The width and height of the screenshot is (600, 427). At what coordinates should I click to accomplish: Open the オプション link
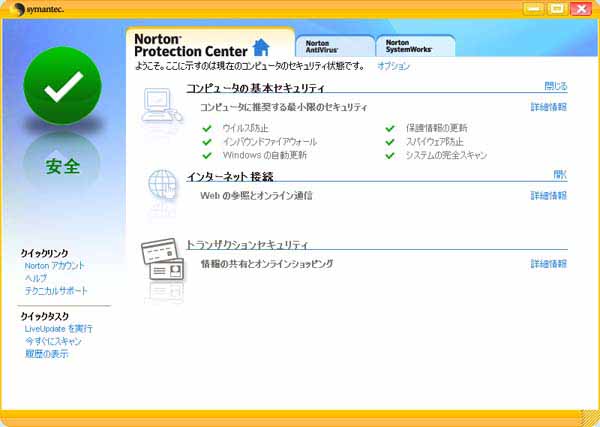coord(393,66)
